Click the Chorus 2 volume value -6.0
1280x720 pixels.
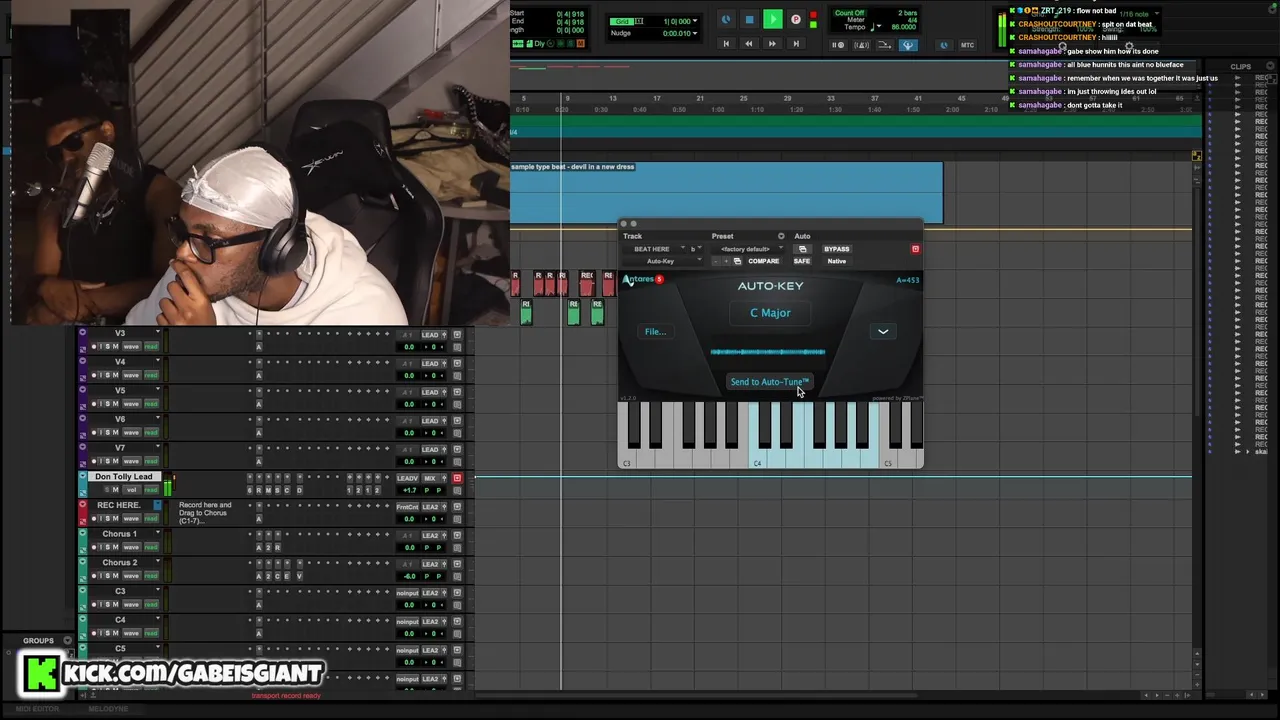pyautogui.click(x=409, y=576)
